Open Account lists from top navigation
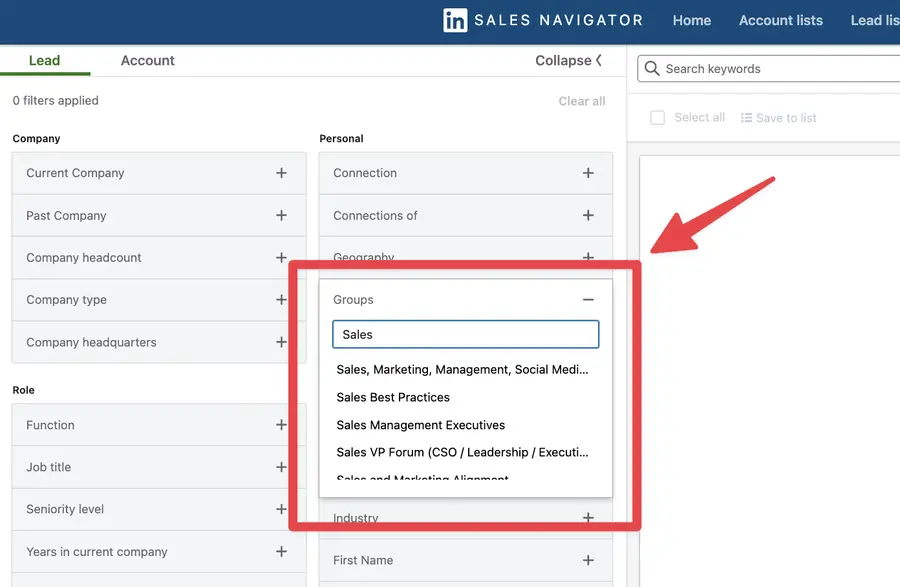 click(x=780, y=20)
